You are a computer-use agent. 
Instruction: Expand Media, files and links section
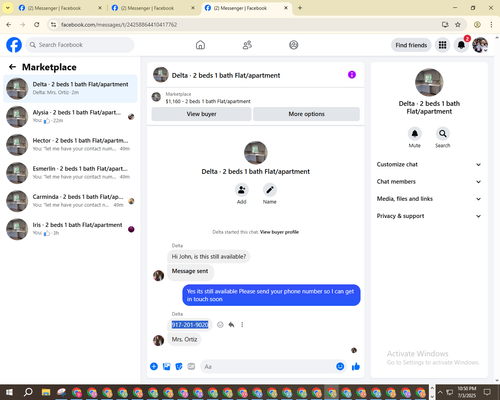[429, 199]
